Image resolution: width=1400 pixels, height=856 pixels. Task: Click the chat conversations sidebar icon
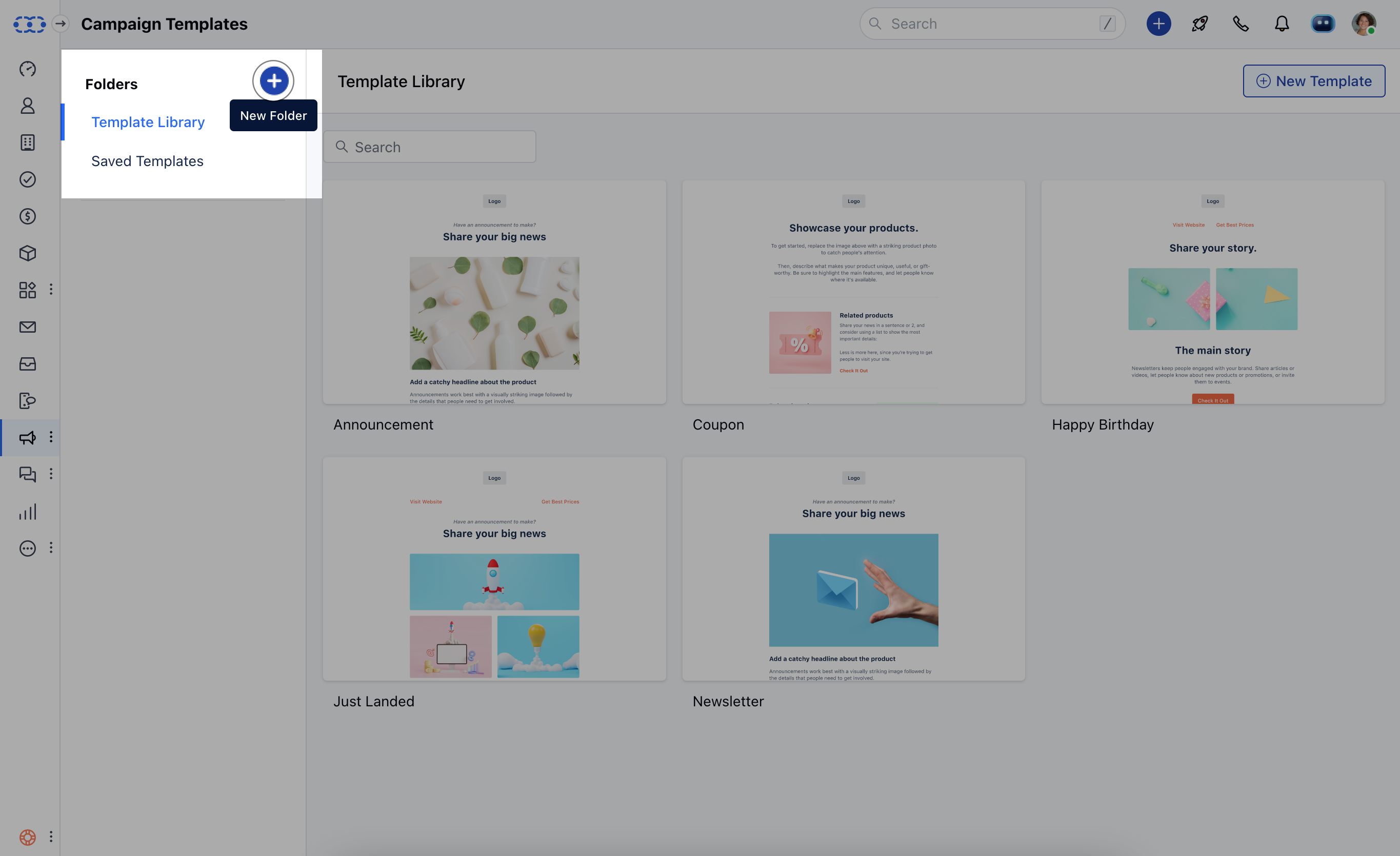click(x=27, y=474)
